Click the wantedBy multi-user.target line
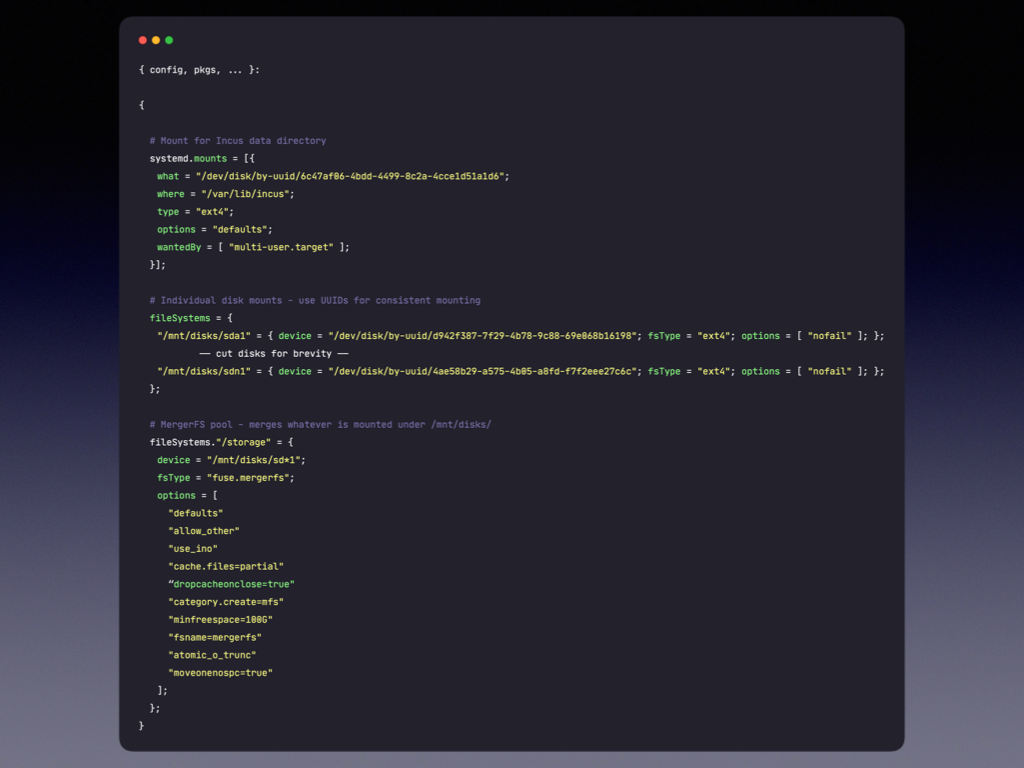The image size is (1024, 768). (x=253, y=247)
